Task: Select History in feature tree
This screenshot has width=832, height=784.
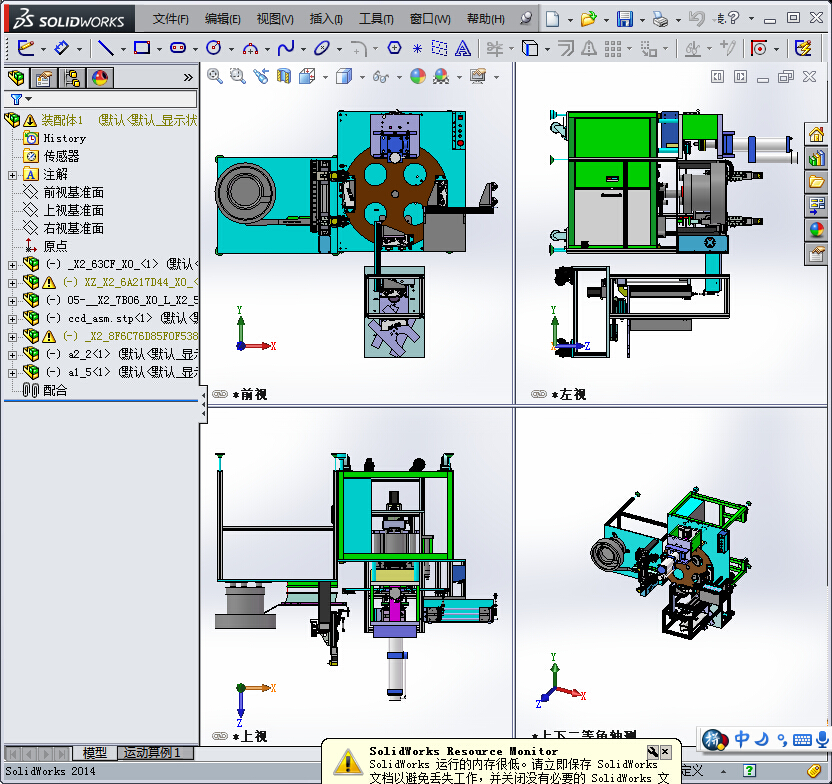Action: 64,138
